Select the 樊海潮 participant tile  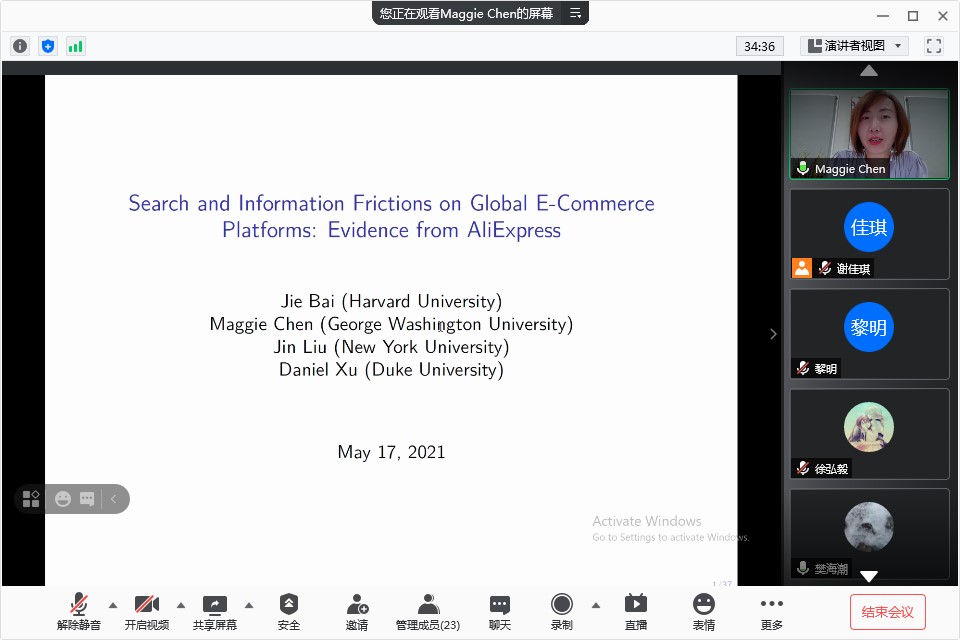click(x=869, y=533)
